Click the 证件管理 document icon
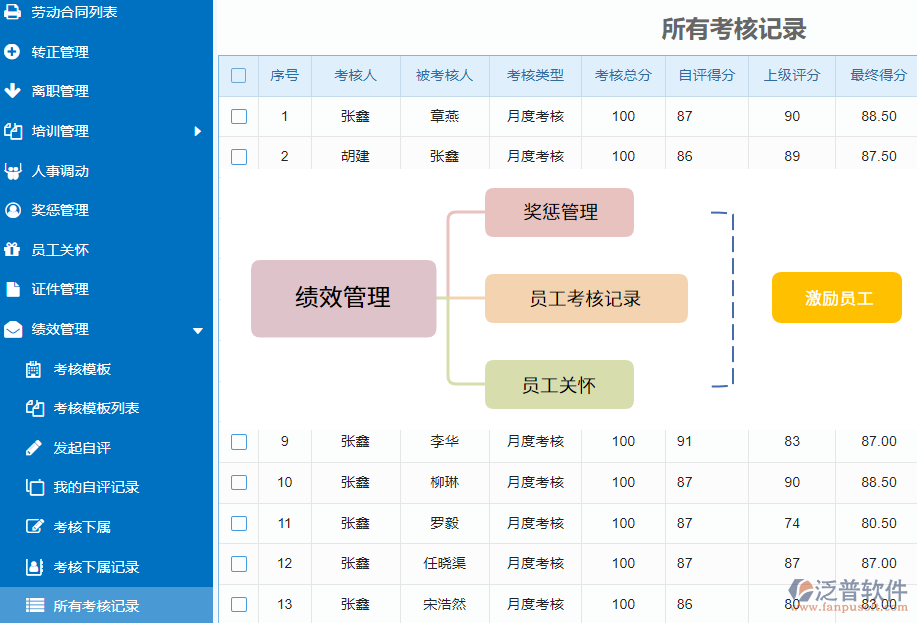Image resolution: width=918 pixels, height=623 pixels. pyautogui.click(x=13, y=289)
